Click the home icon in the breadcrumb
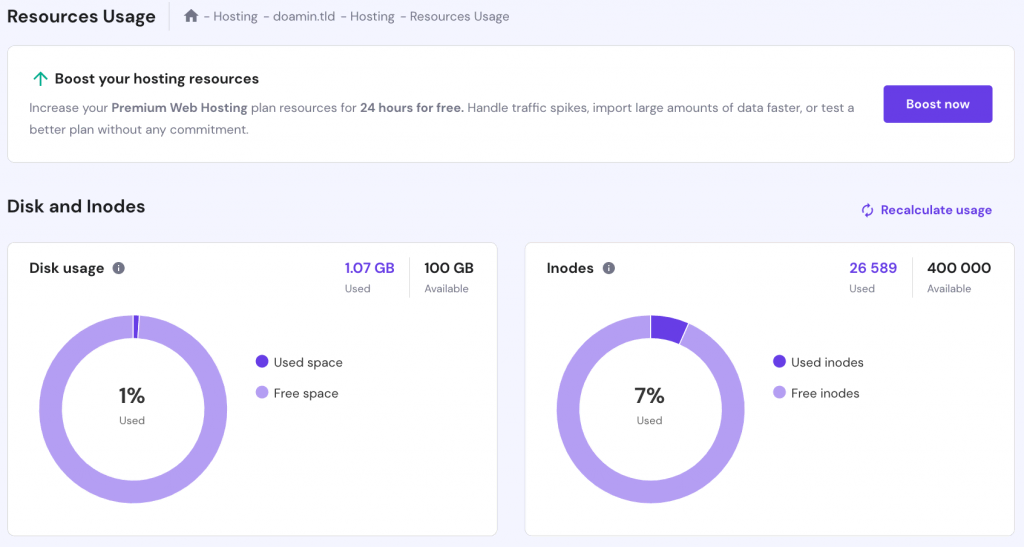 [191, 16]
